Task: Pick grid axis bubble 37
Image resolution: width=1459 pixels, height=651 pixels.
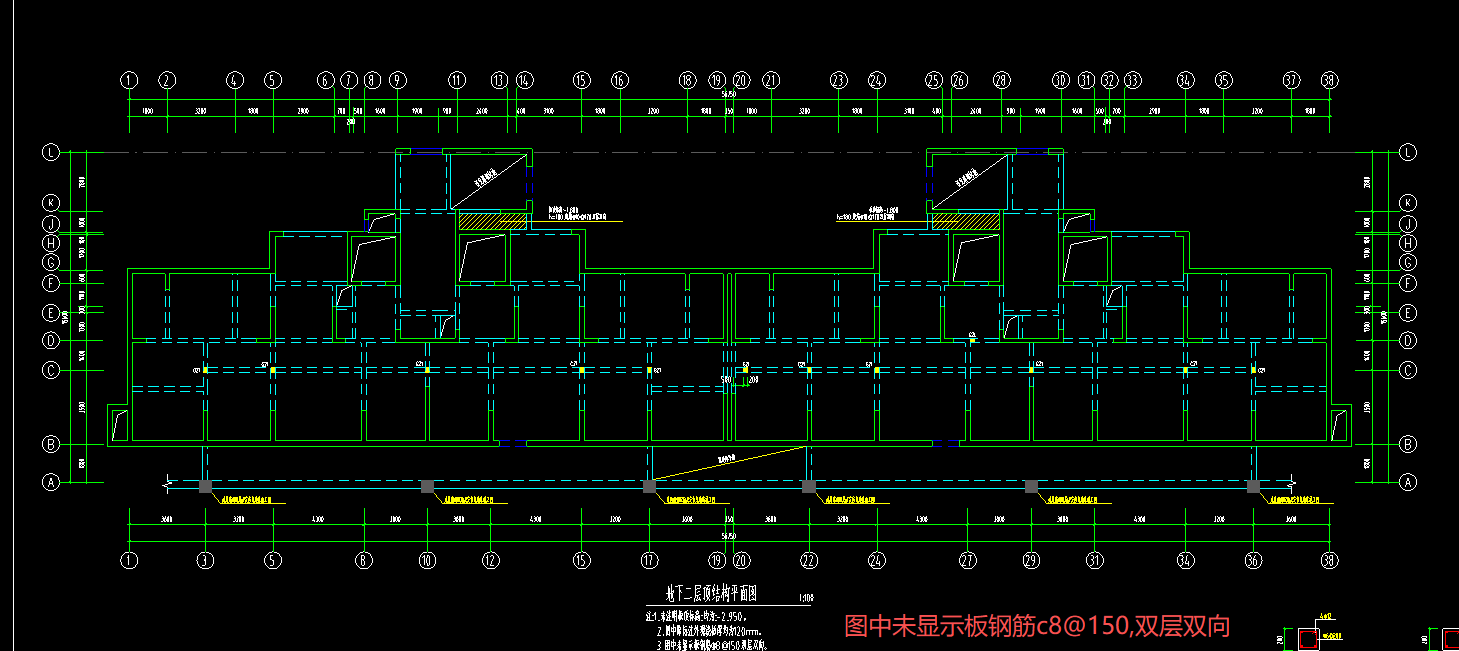Action: 1291,80
